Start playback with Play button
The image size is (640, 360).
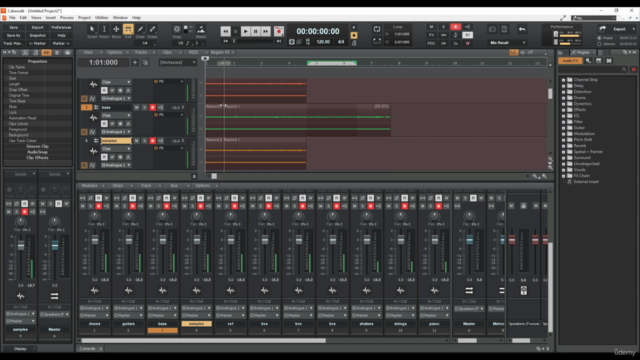point(245,31)
